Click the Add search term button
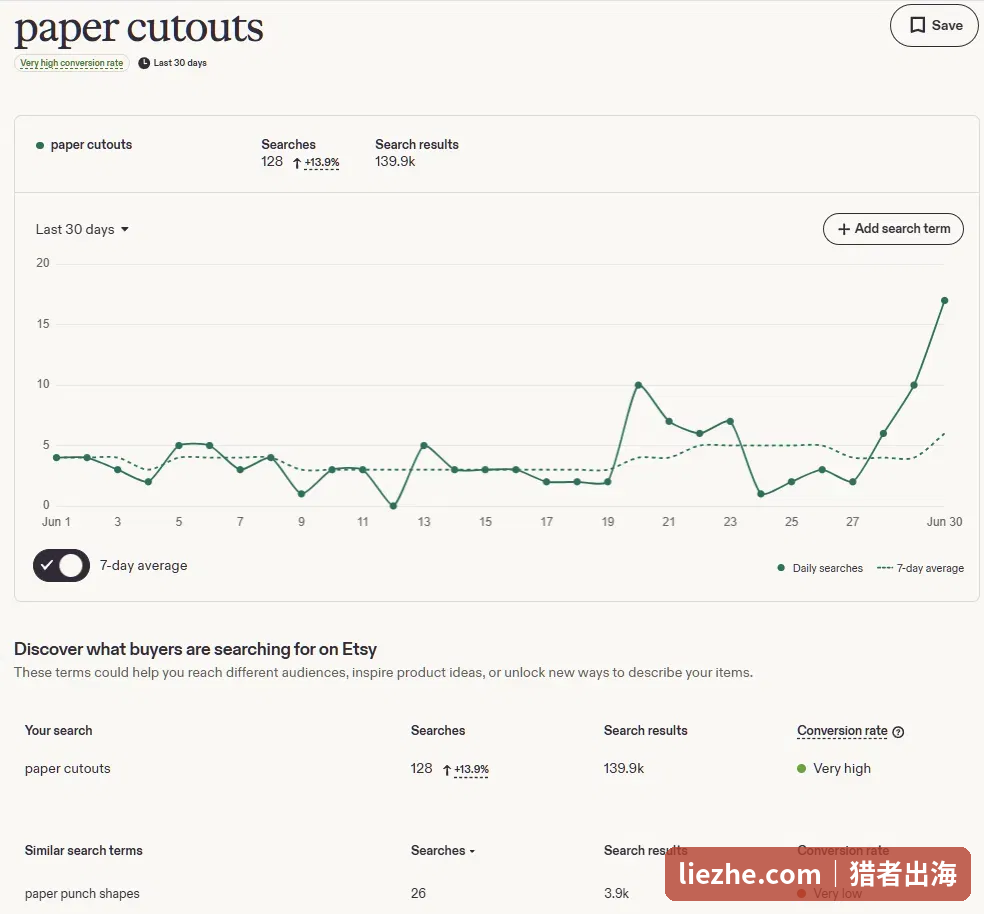Viewport: 984px width, 914px height. (893, 229)
